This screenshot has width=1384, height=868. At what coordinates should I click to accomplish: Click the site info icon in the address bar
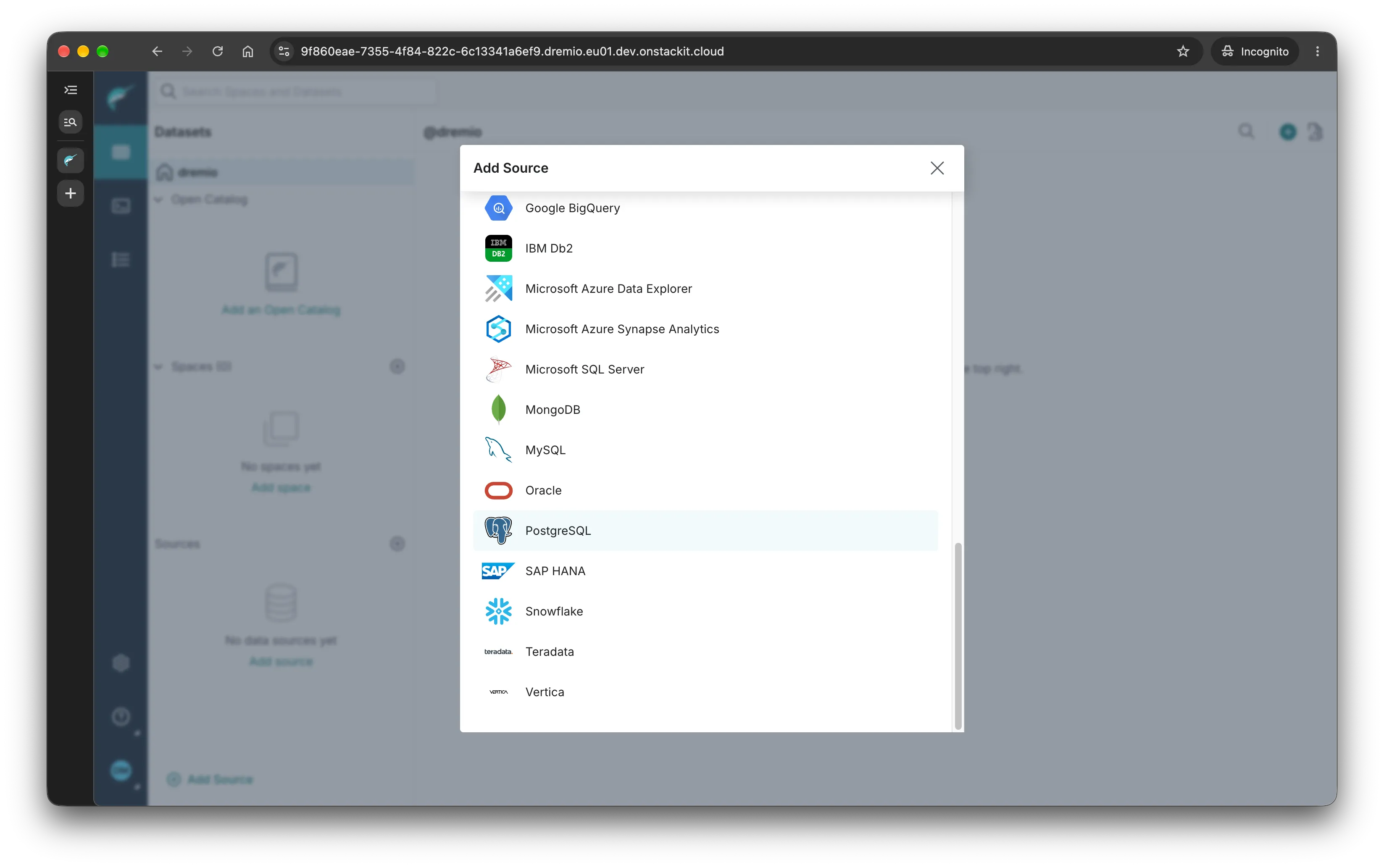(284, 51)
